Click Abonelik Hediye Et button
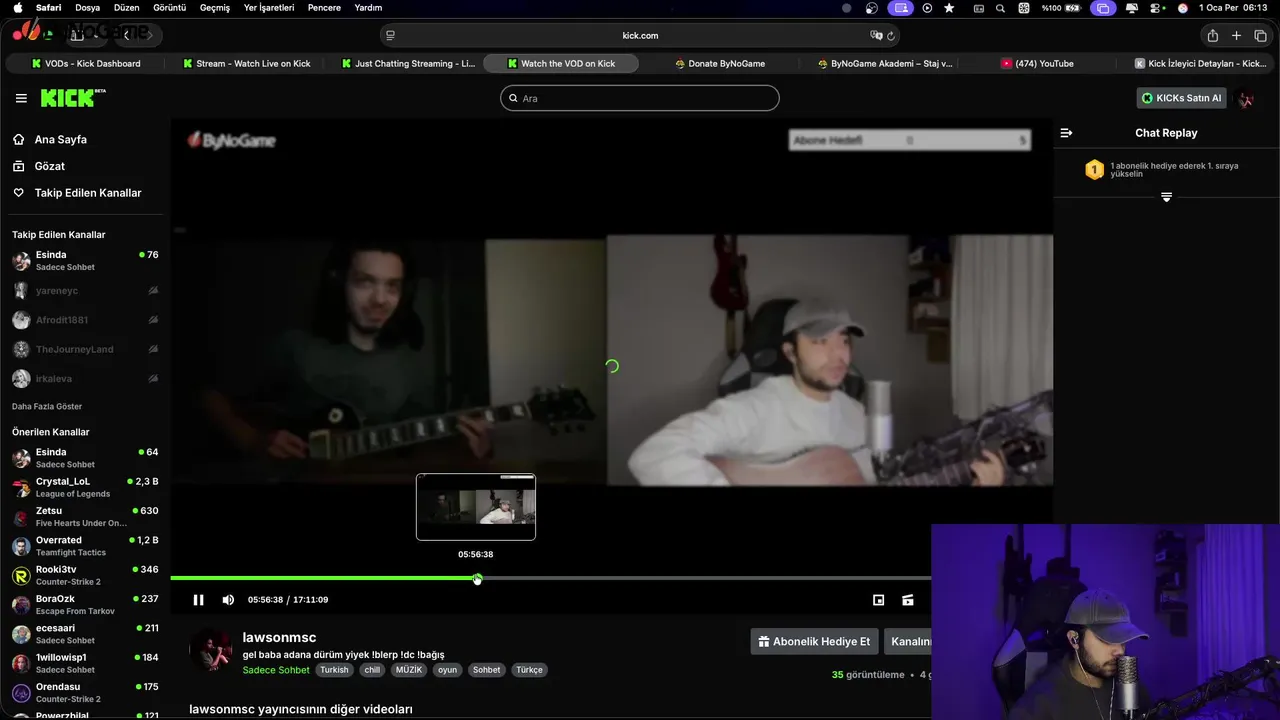 pyautogui.click(x=814, y=641)
